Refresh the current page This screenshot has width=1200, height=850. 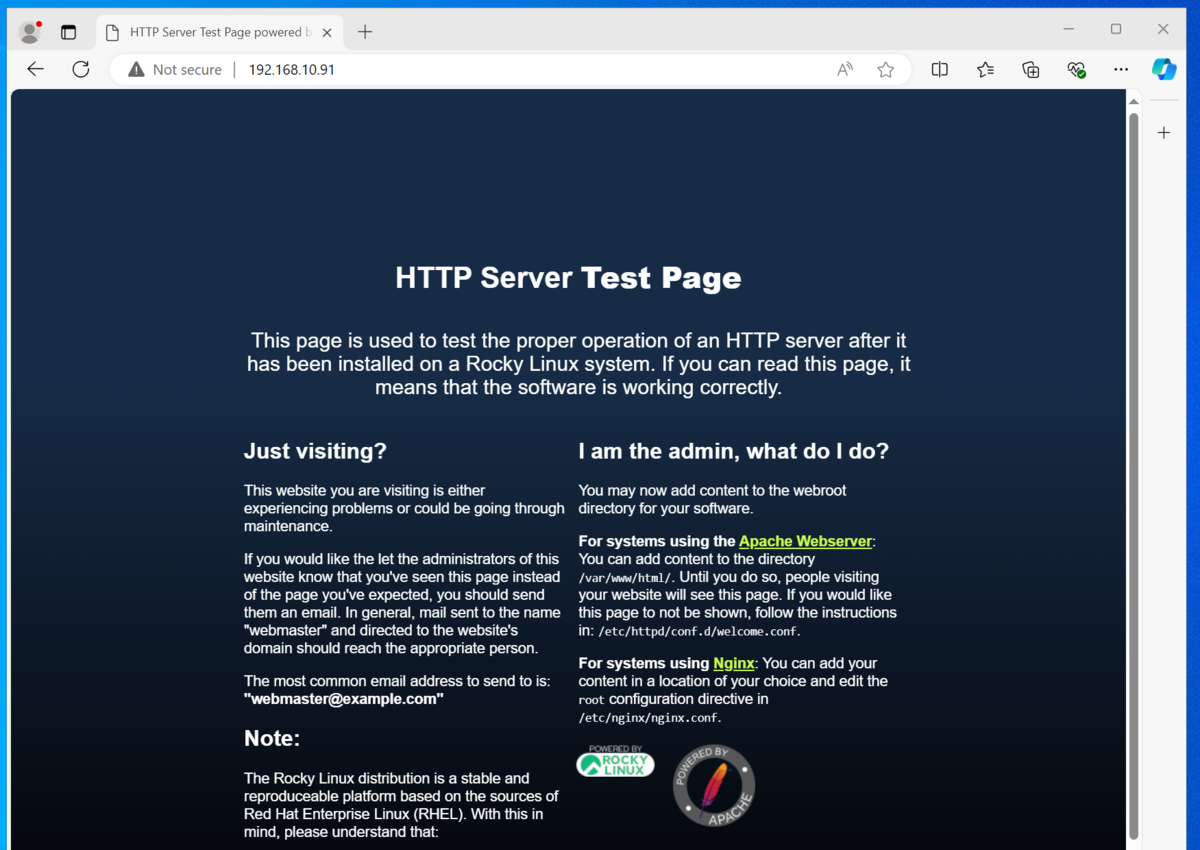[x=81, y=69]
